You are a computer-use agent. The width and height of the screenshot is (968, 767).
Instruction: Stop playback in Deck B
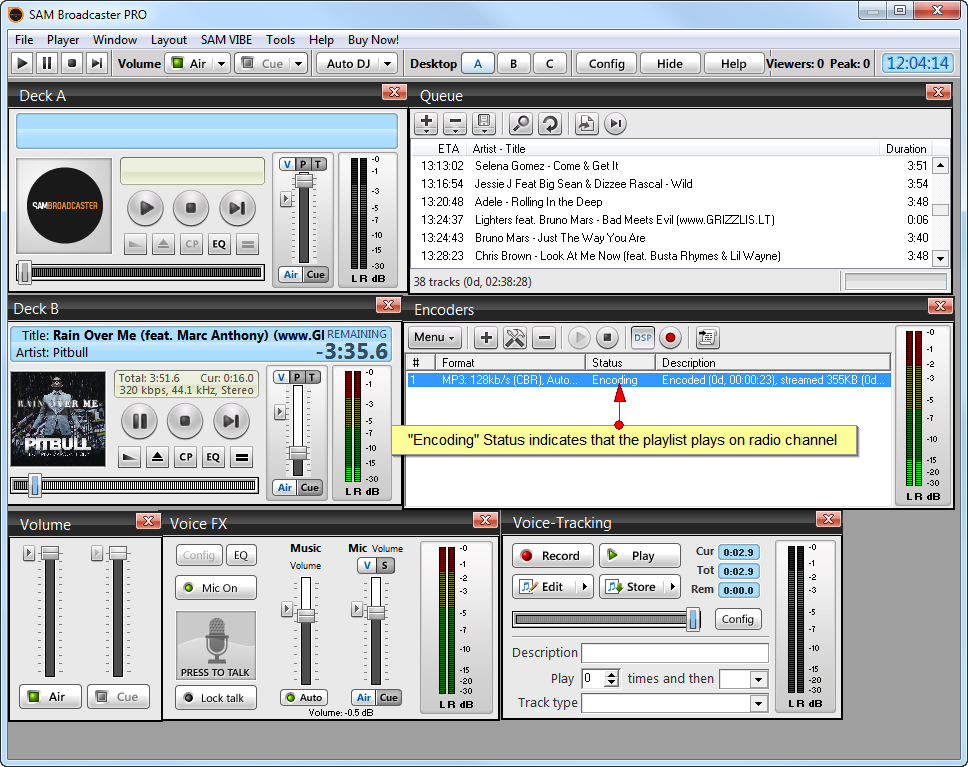(x=185, y=421)
